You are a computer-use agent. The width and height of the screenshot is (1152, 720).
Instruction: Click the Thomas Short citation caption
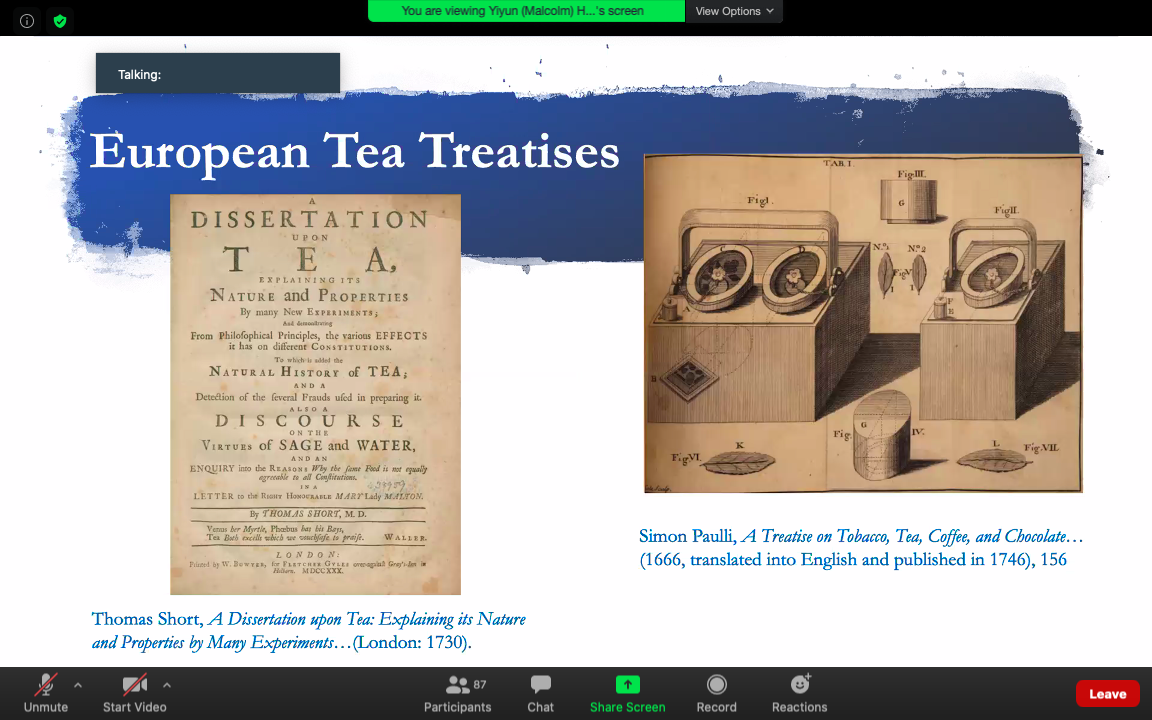pos(308,631)
